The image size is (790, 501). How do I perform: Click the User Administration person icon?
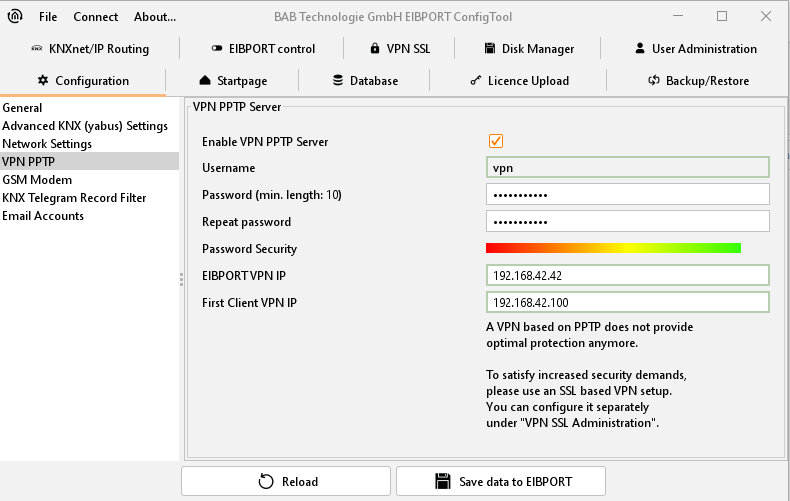(x=640, y=48)
